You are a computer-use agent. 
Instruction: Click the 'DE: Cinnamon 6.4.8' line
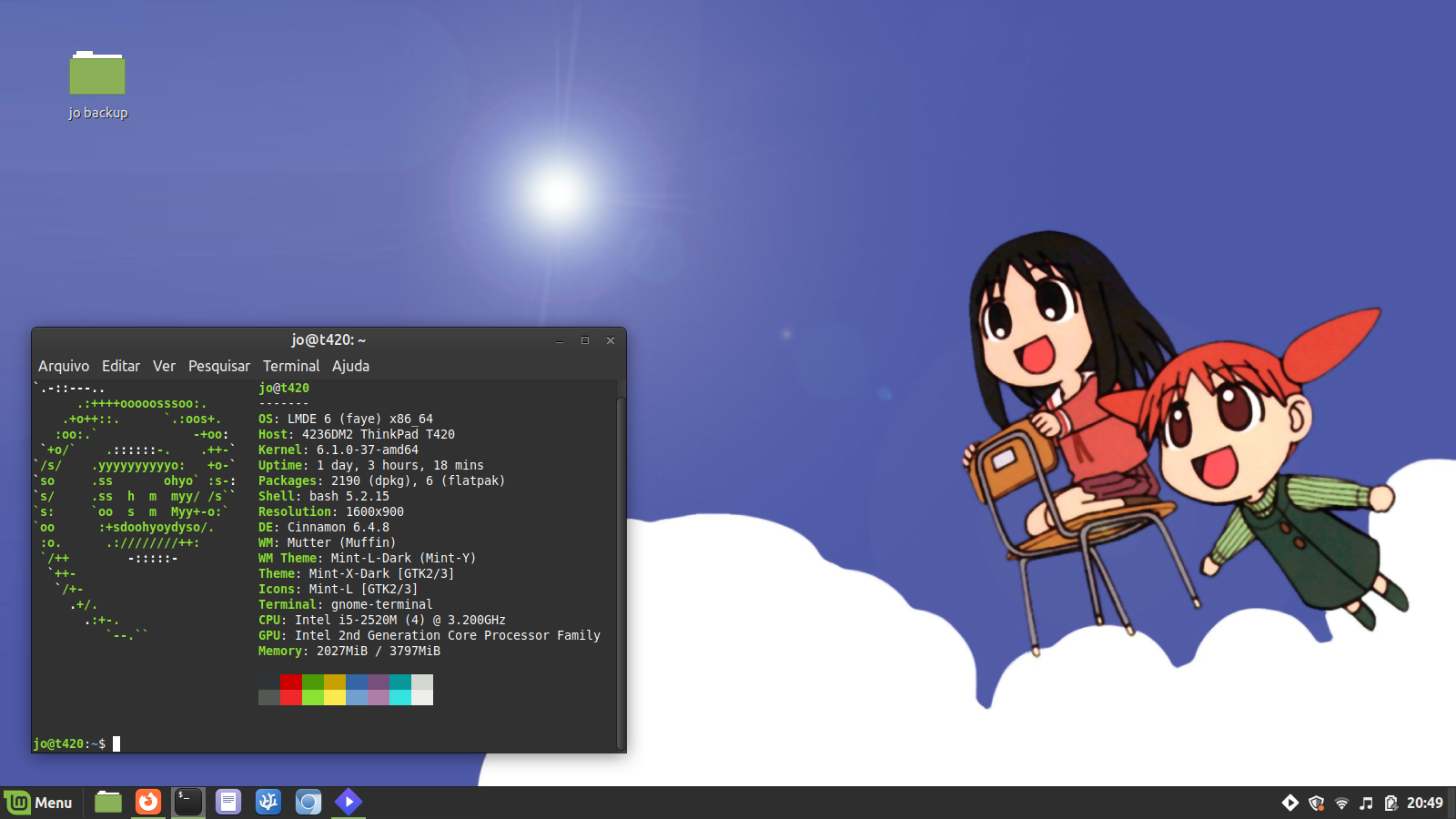(x=324, y=527)
